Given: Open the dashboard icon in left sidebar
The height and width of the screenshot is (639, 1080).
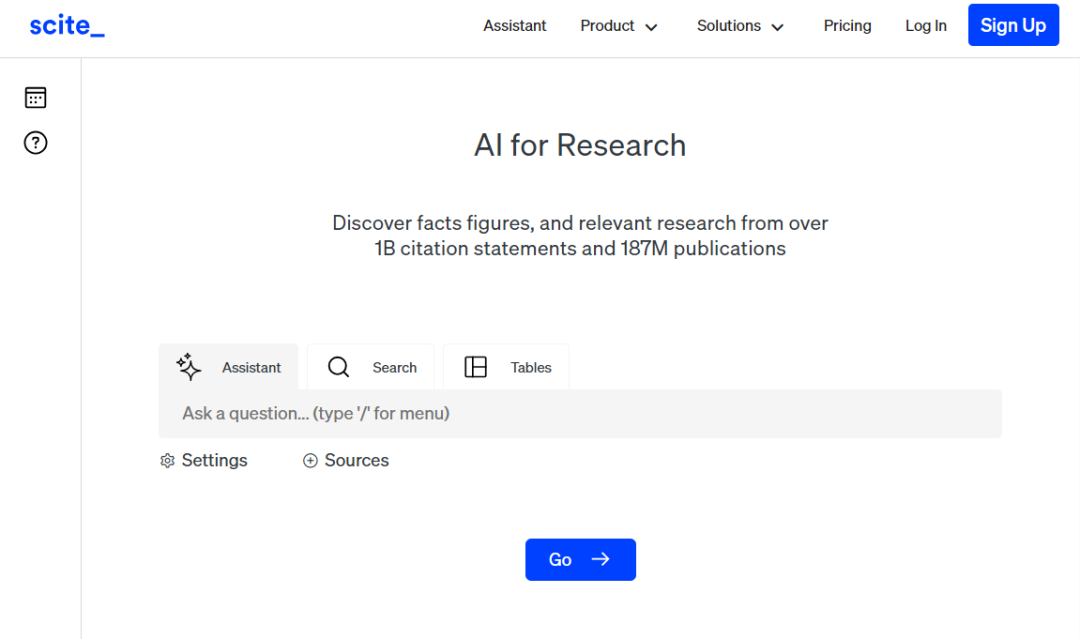Looking at the screenshot, I should 36,97.
